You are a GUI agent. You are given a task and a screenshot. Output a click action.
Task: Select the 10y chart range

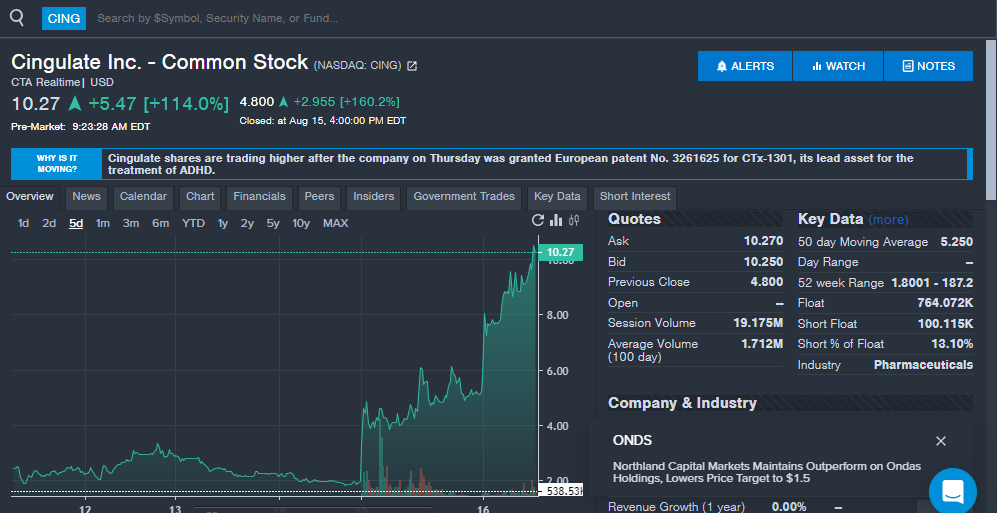click(x=301, y=223)
